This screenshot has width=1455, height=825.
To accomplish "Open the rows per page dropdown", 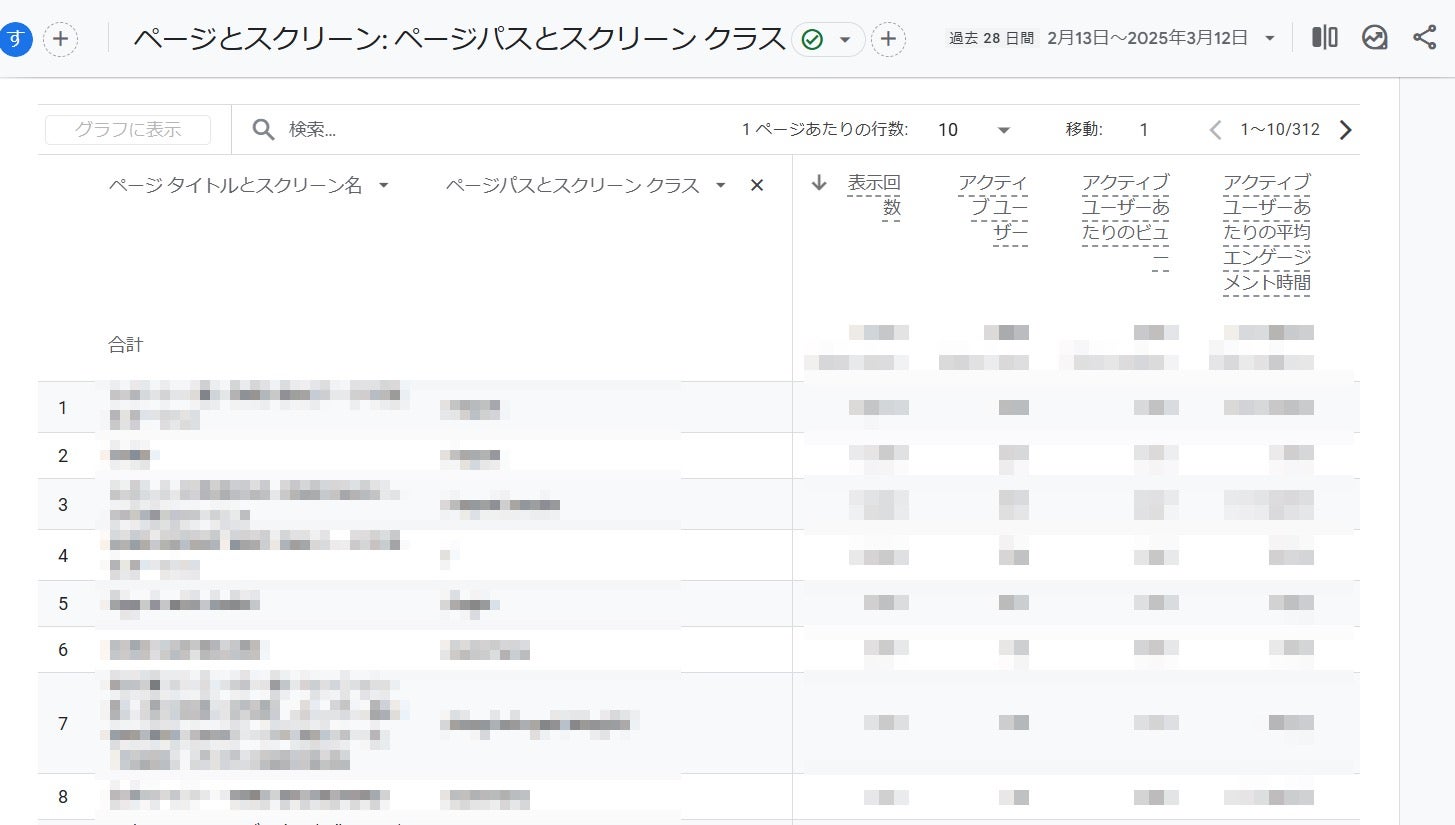I will 1004,130.
